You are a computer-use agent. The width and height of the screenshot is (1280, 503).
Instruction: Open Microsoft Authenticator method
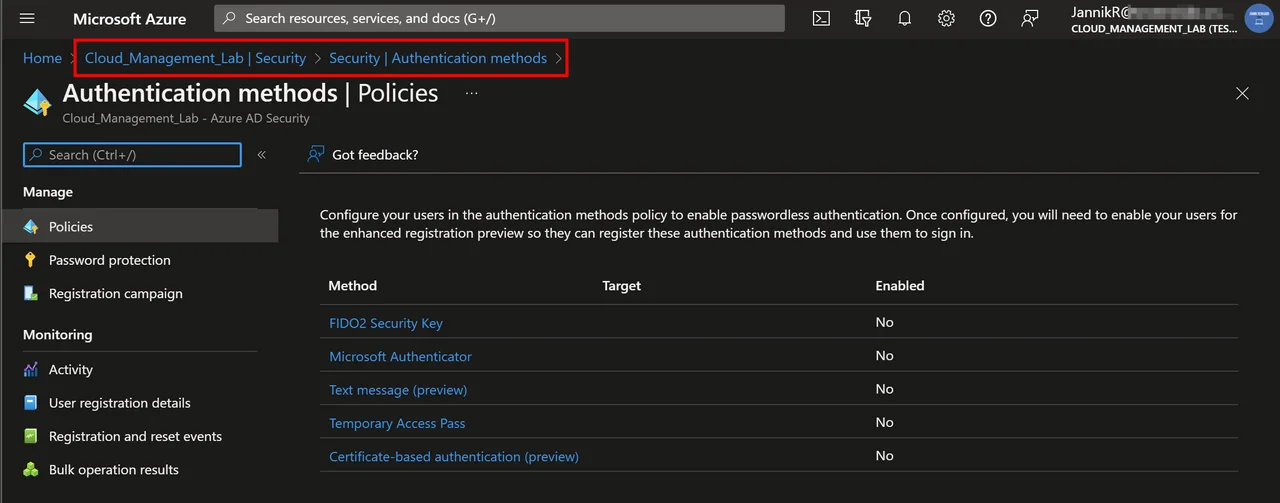(400, 356)
